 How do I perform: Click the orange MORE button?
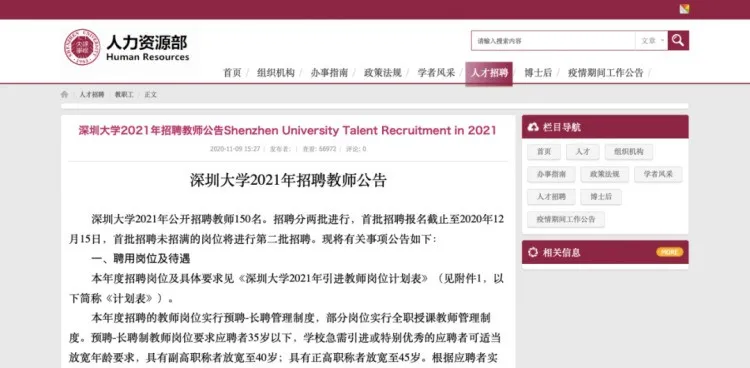tap(670, 252)
